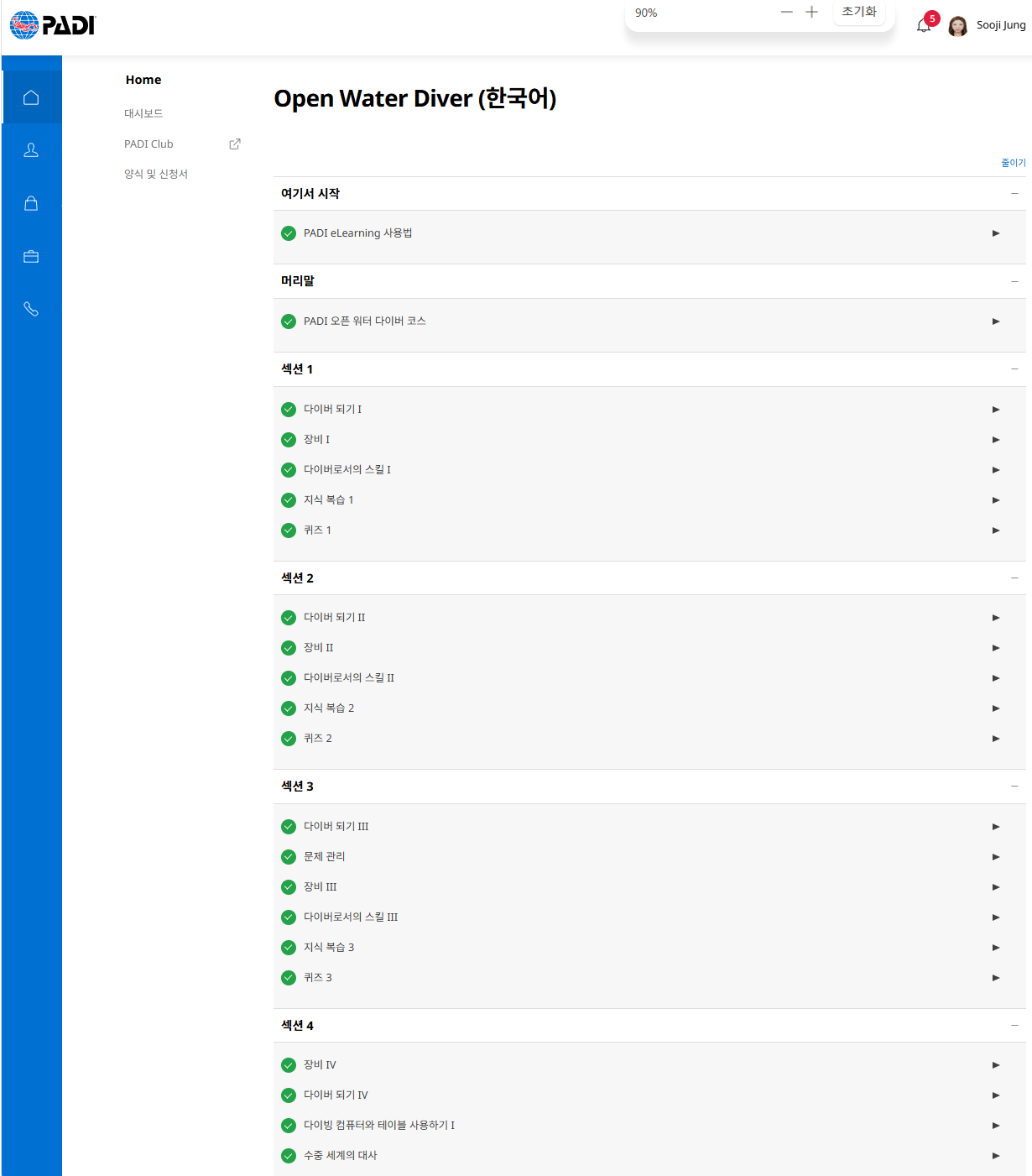Select the Home heading in side menu
Image resolution: width=1032 pixels, height=1176 pixels.
[143, 80]
